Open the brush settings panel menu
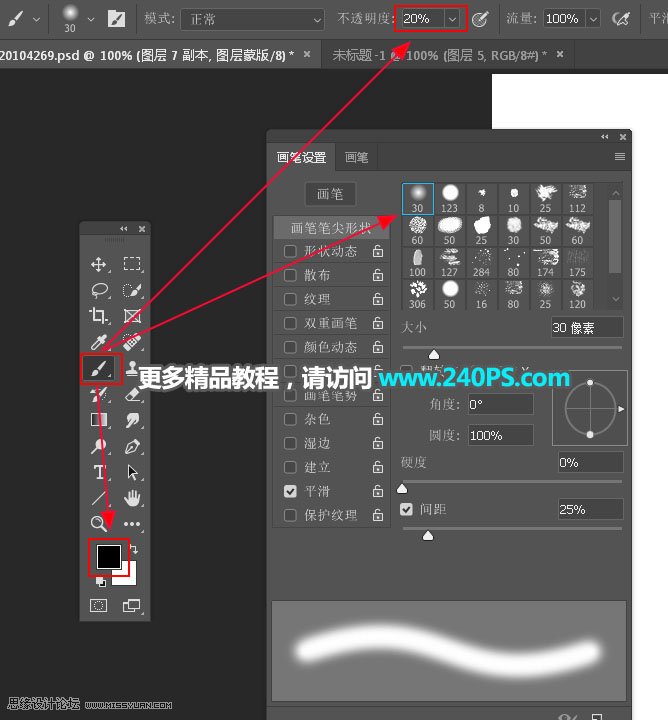This screenshot has height=720, width=668. 620,157
